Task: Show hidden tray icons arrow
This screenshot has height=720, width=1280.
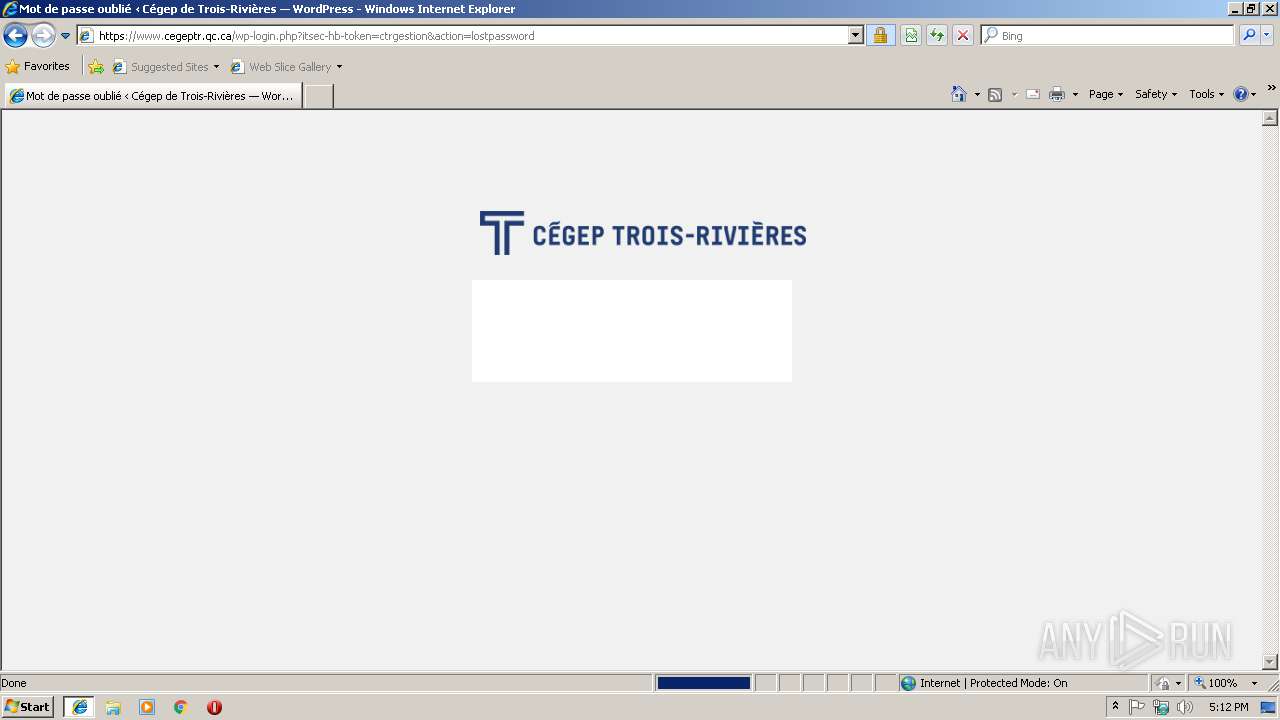Action: click(x=1116, y=707)
